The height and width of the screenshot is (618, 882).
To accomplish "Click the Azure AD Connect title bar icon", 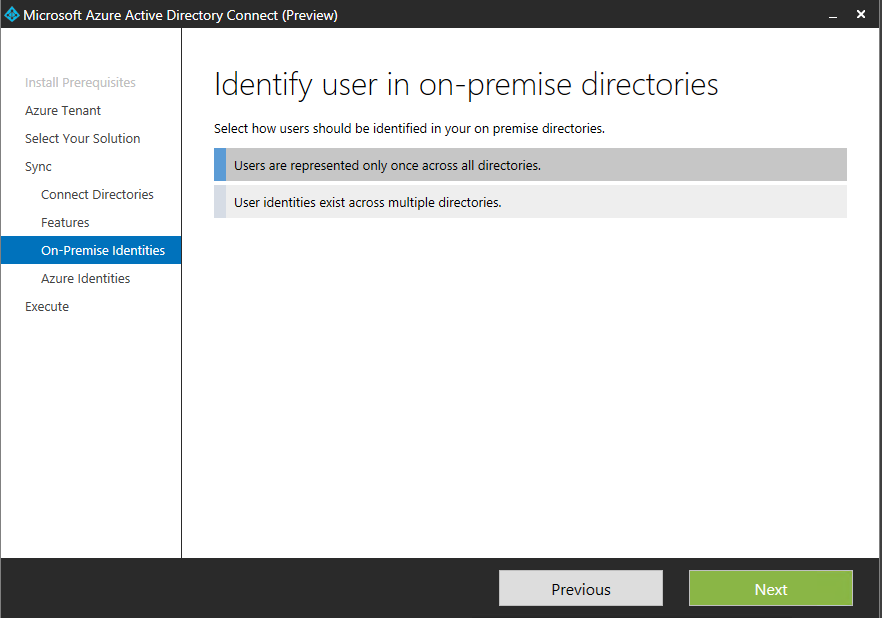I will [x=12, y=15].
